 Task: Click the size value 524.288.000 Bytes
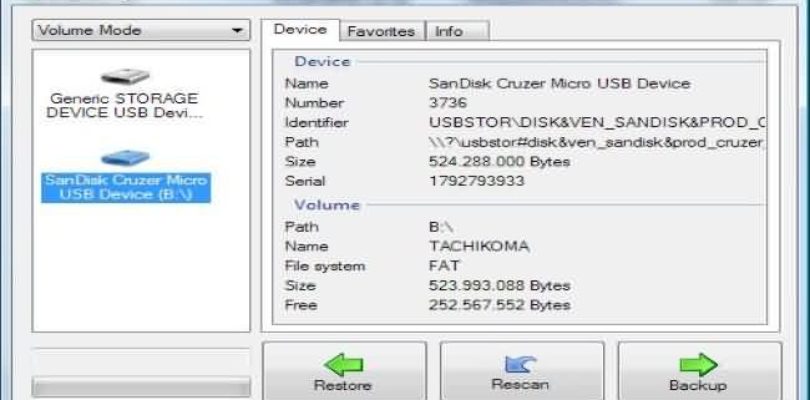tap(500, 162)
